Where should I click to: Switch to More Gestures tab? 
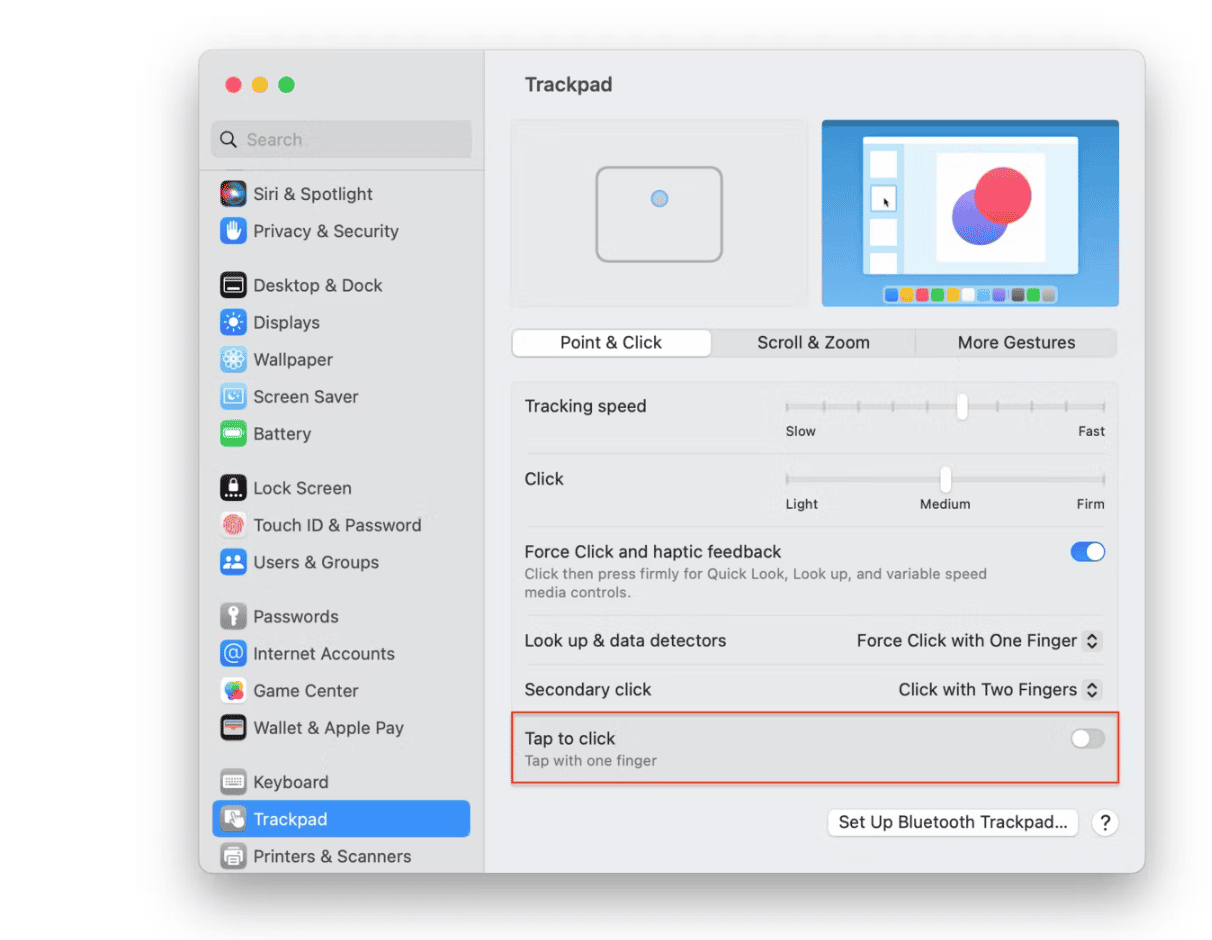click(x=1016, y=343)
